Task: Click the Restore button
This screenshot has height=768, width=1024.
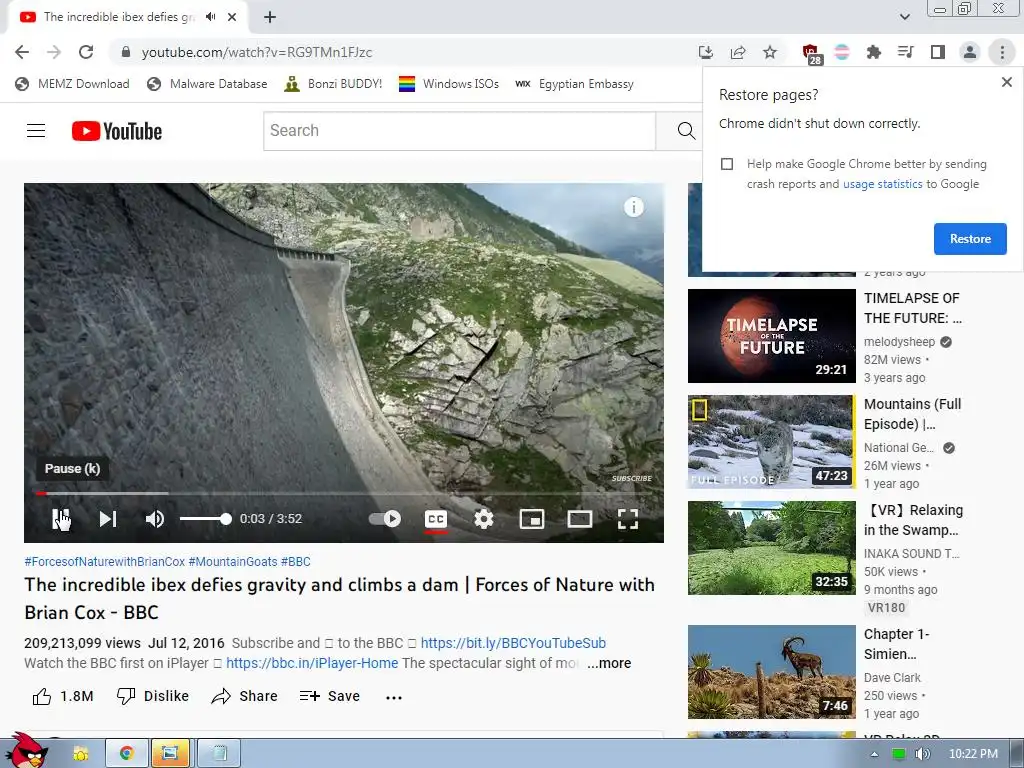Action: tap(970, 239)
